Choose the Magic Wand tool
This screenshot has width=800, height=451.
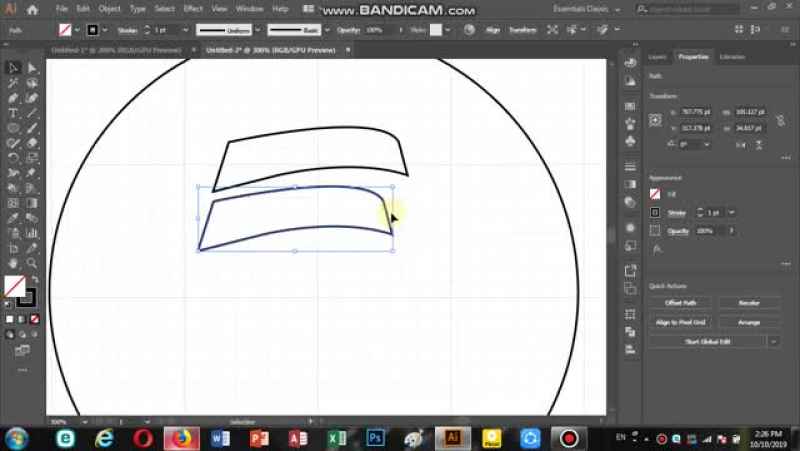13,83
